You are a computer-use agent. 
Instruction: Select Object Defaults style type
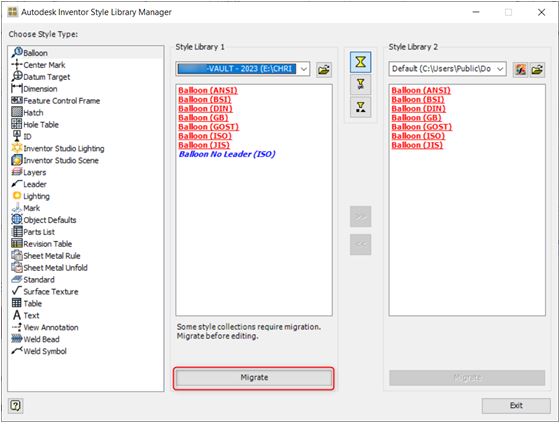click(x=44, y=220)
